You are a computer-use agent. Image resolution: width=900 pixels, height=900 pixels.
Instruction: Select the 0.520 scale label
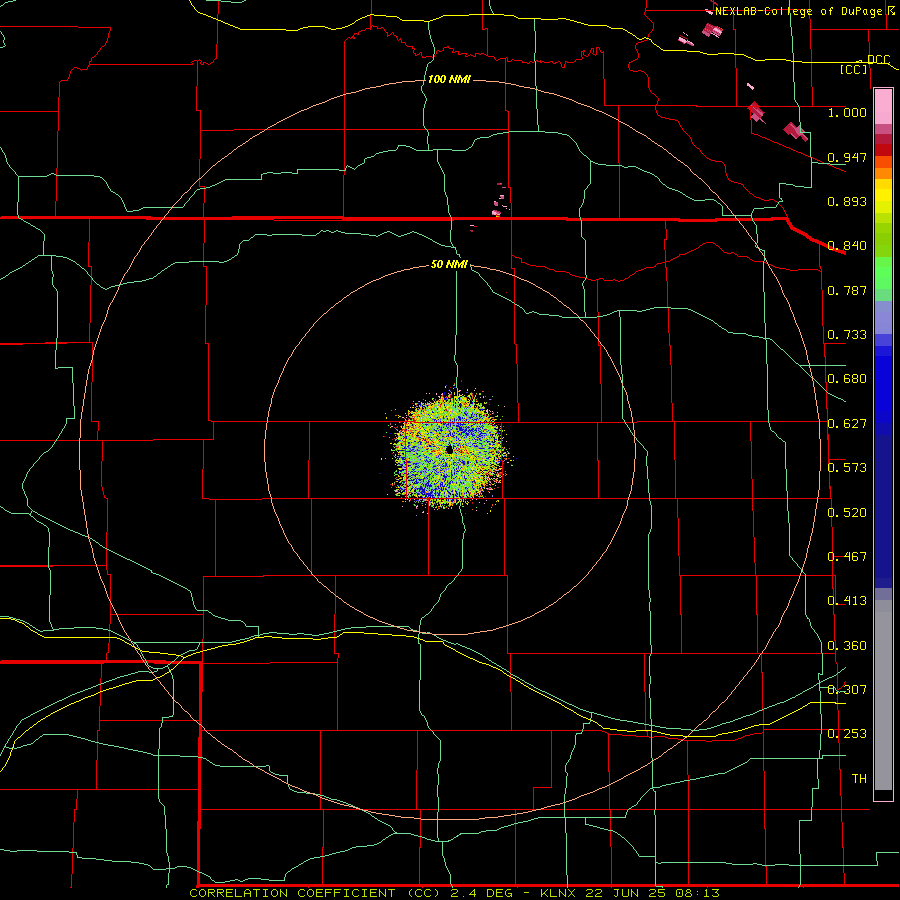(847, 513)
